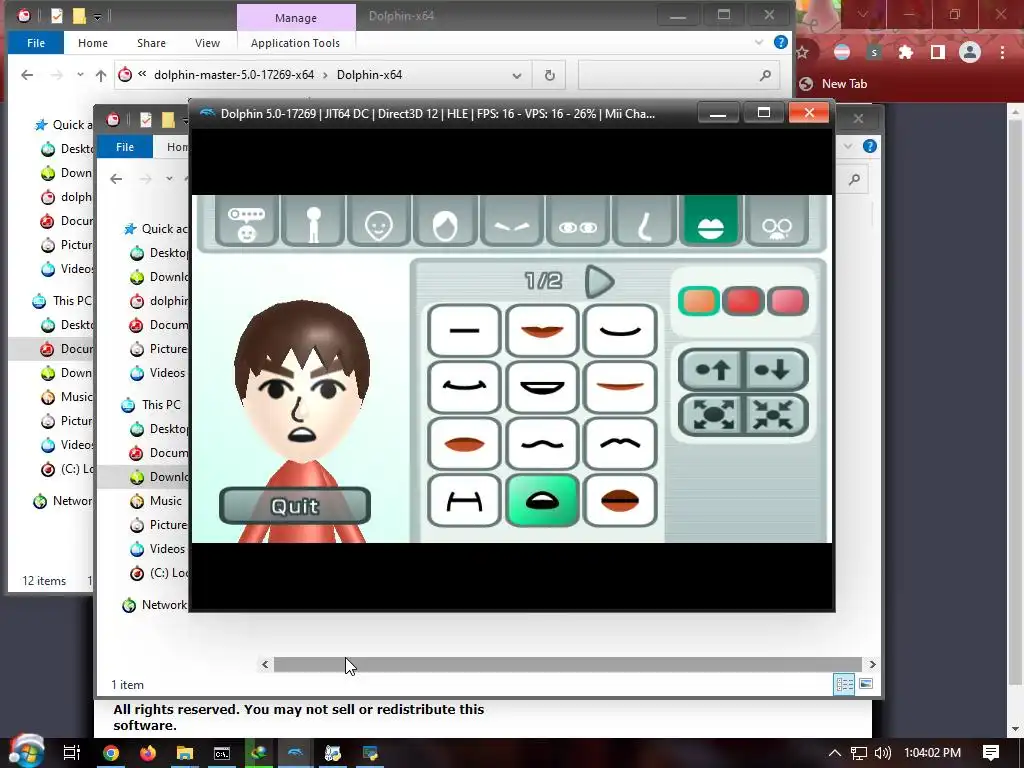Select the highlighted open frown mouth

click(542, 500)
